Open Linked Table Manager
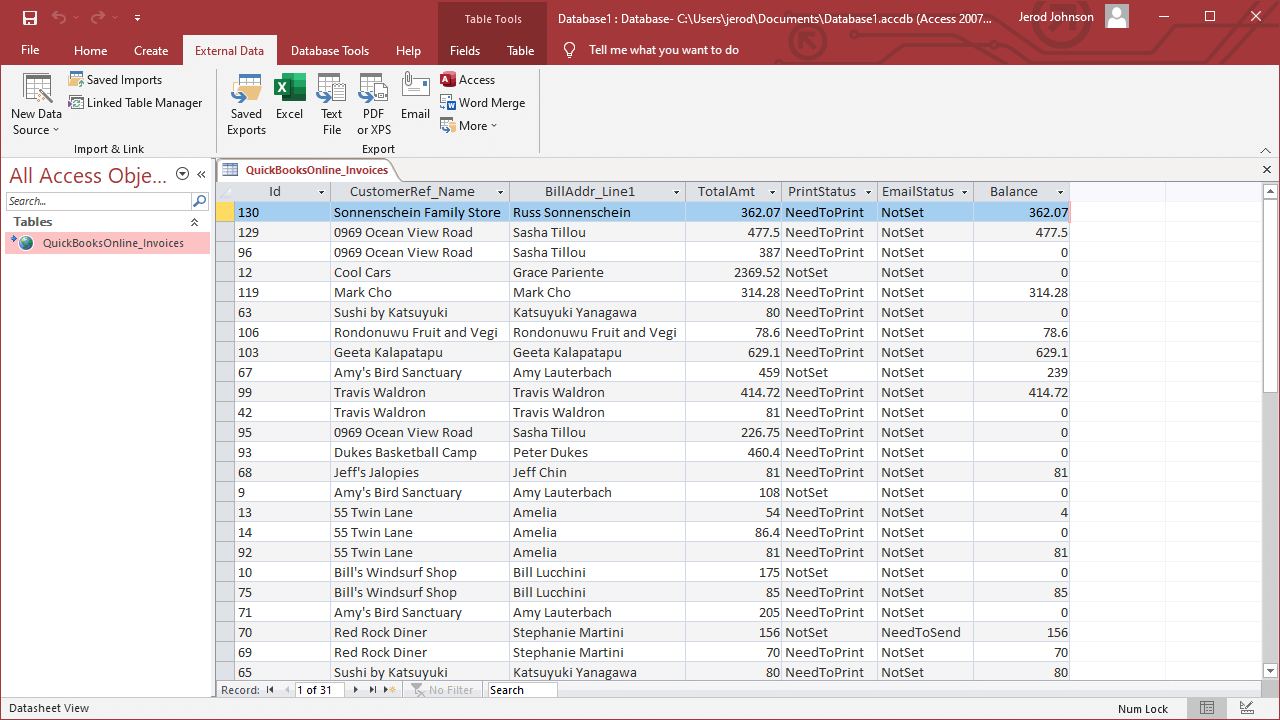The image size is (1280, 720). [x=135, y=103]
